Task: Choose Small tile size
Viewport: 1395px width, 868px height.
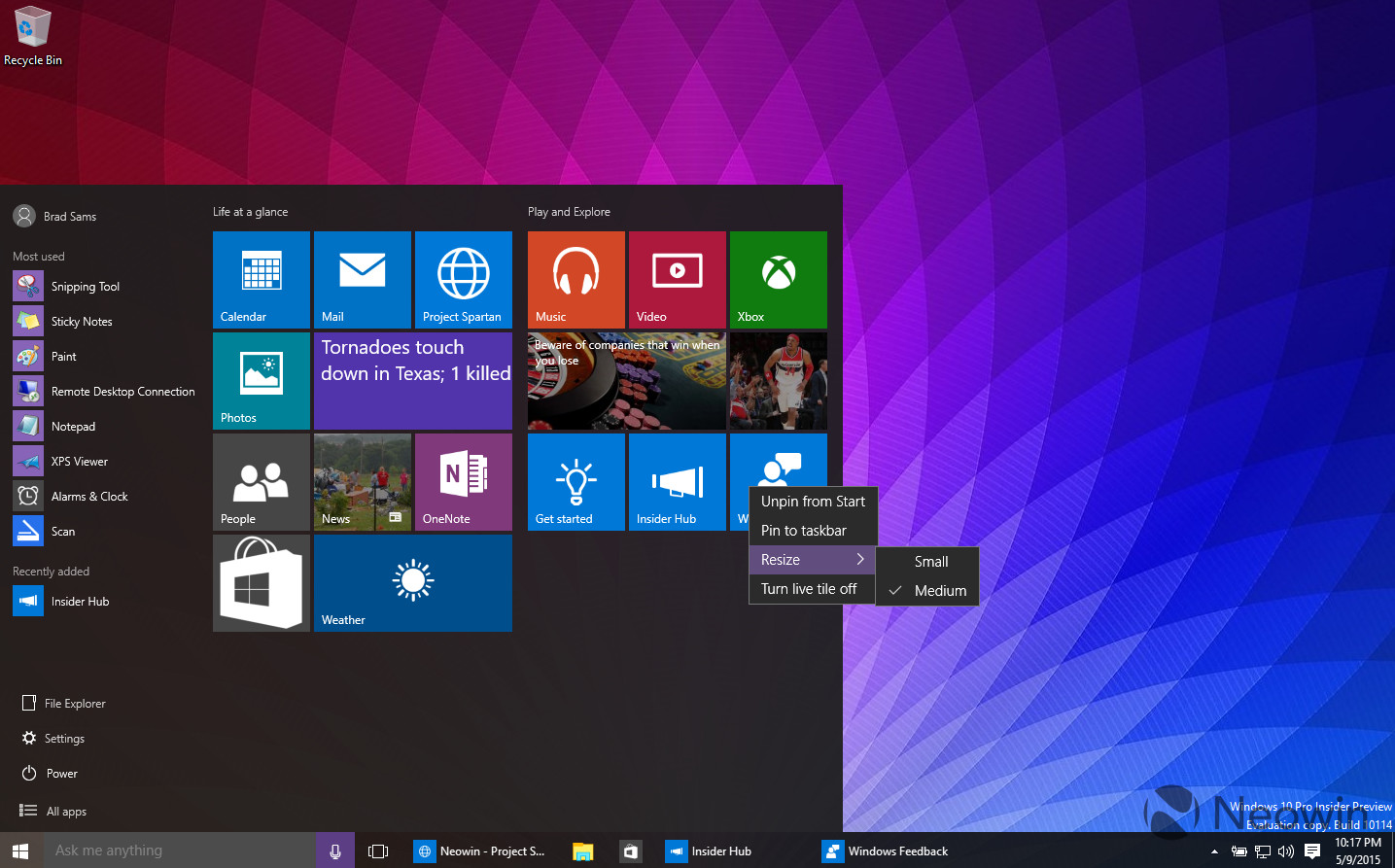Action: click(x=927, y=562)
